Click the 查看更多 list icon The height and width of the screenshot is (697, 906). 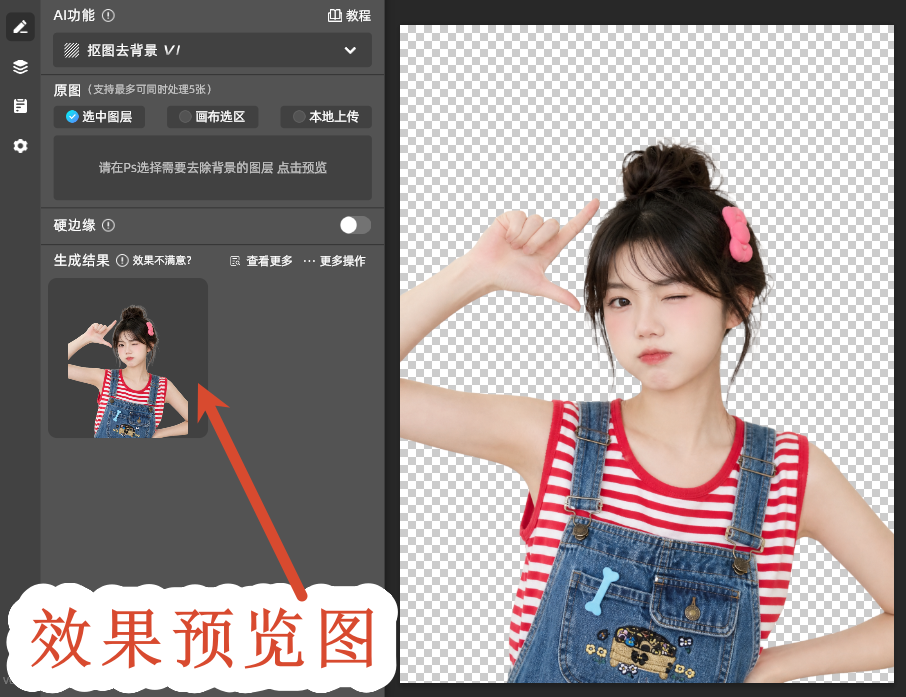(x=235, y=261)
